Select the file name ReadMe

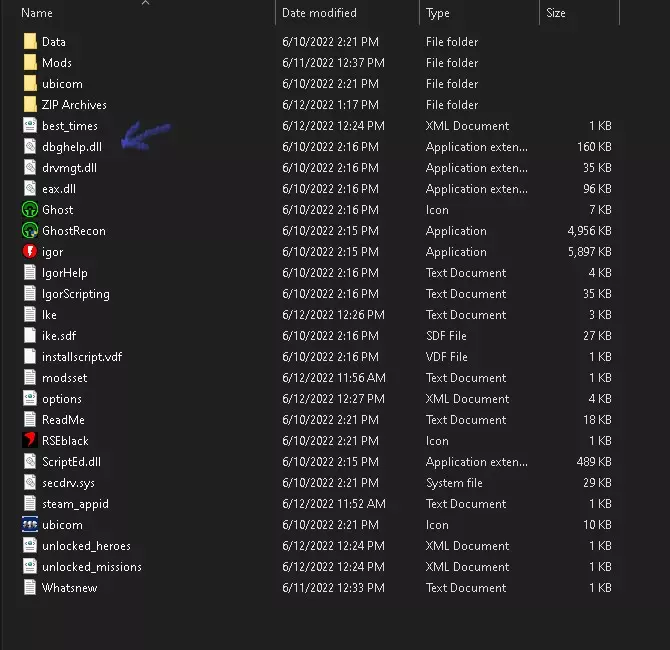(63, 420)
